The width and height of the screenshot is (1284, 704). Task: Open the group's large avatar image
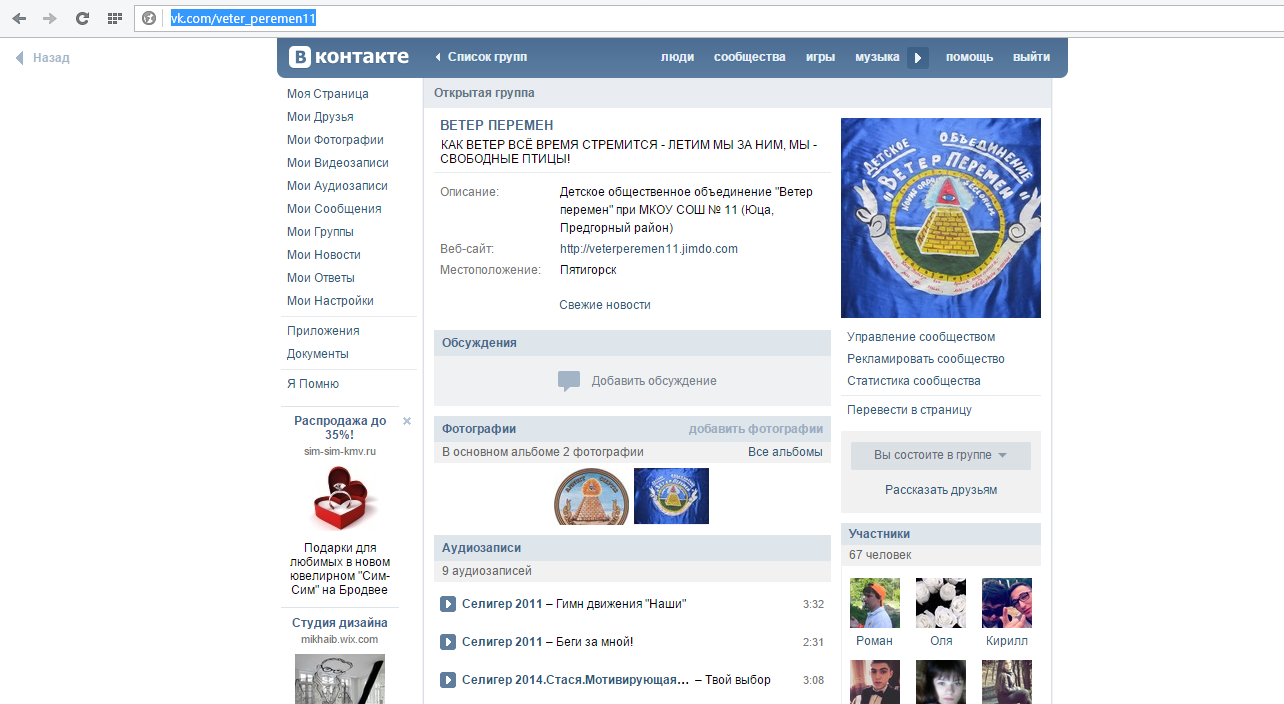click(941, 218)
